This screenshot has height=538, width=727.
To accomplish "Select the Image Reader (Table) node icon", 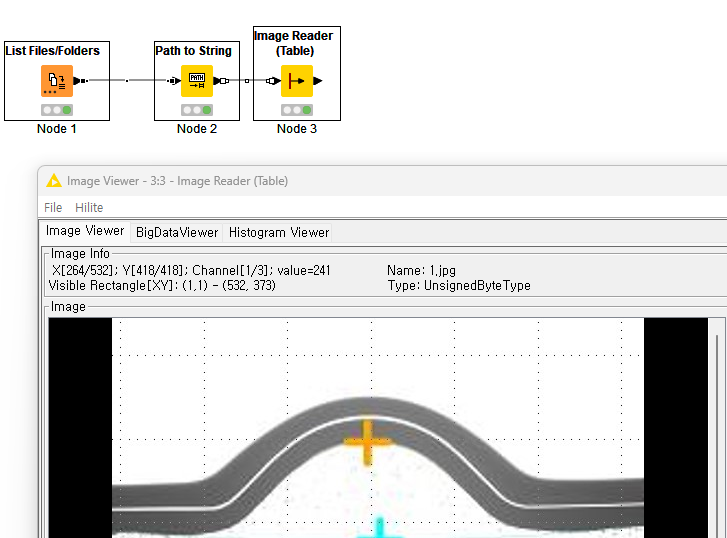I will (x=297, y=81).
